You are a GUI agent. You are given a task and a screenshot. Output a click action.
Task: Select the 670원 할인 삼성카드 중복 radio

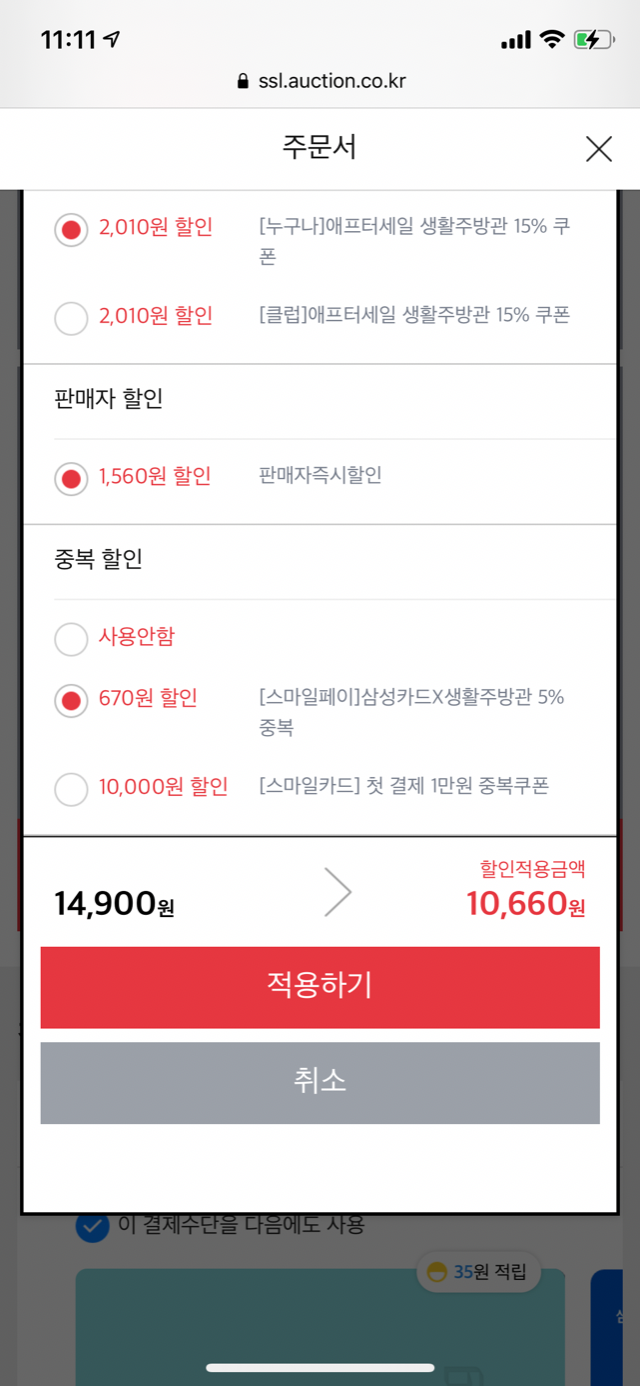pos(71,700)
